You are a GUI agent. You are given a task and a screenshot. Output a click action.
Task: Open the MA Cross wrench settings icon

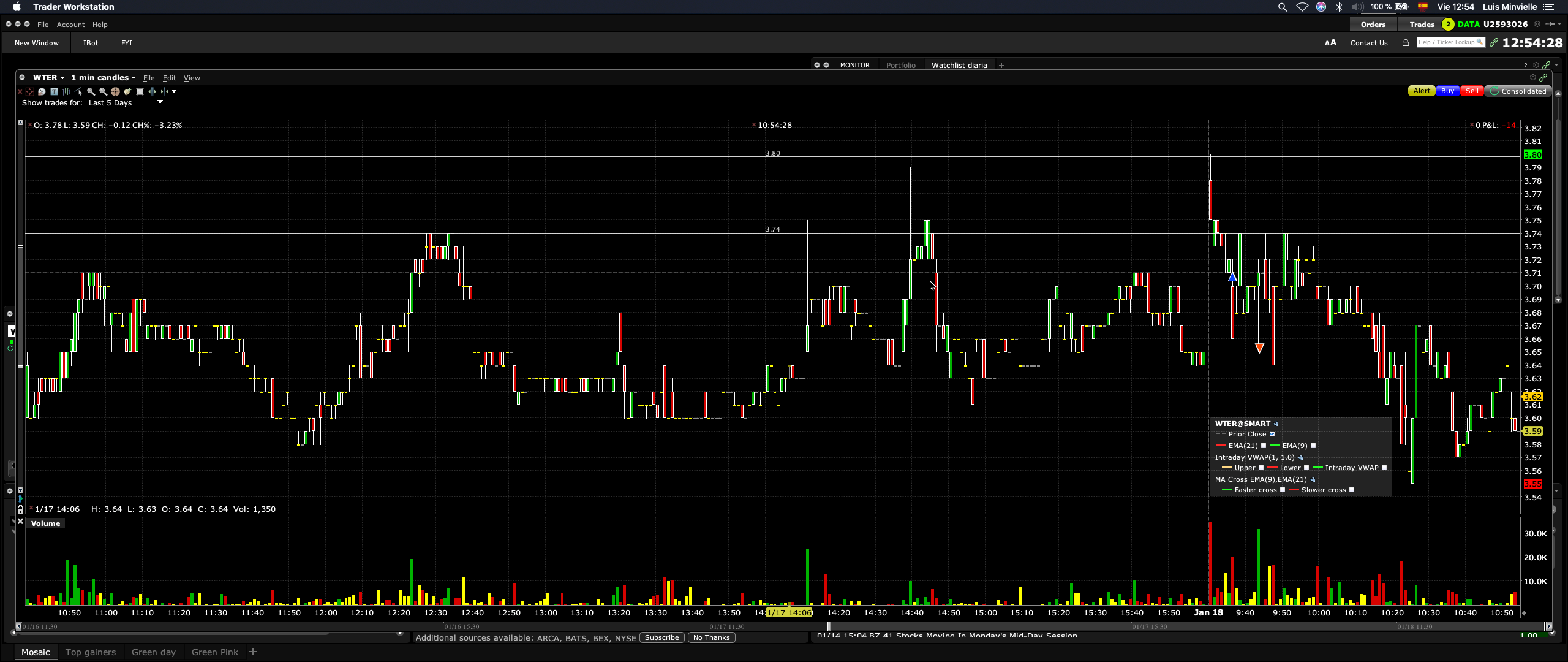point(1313,479)
